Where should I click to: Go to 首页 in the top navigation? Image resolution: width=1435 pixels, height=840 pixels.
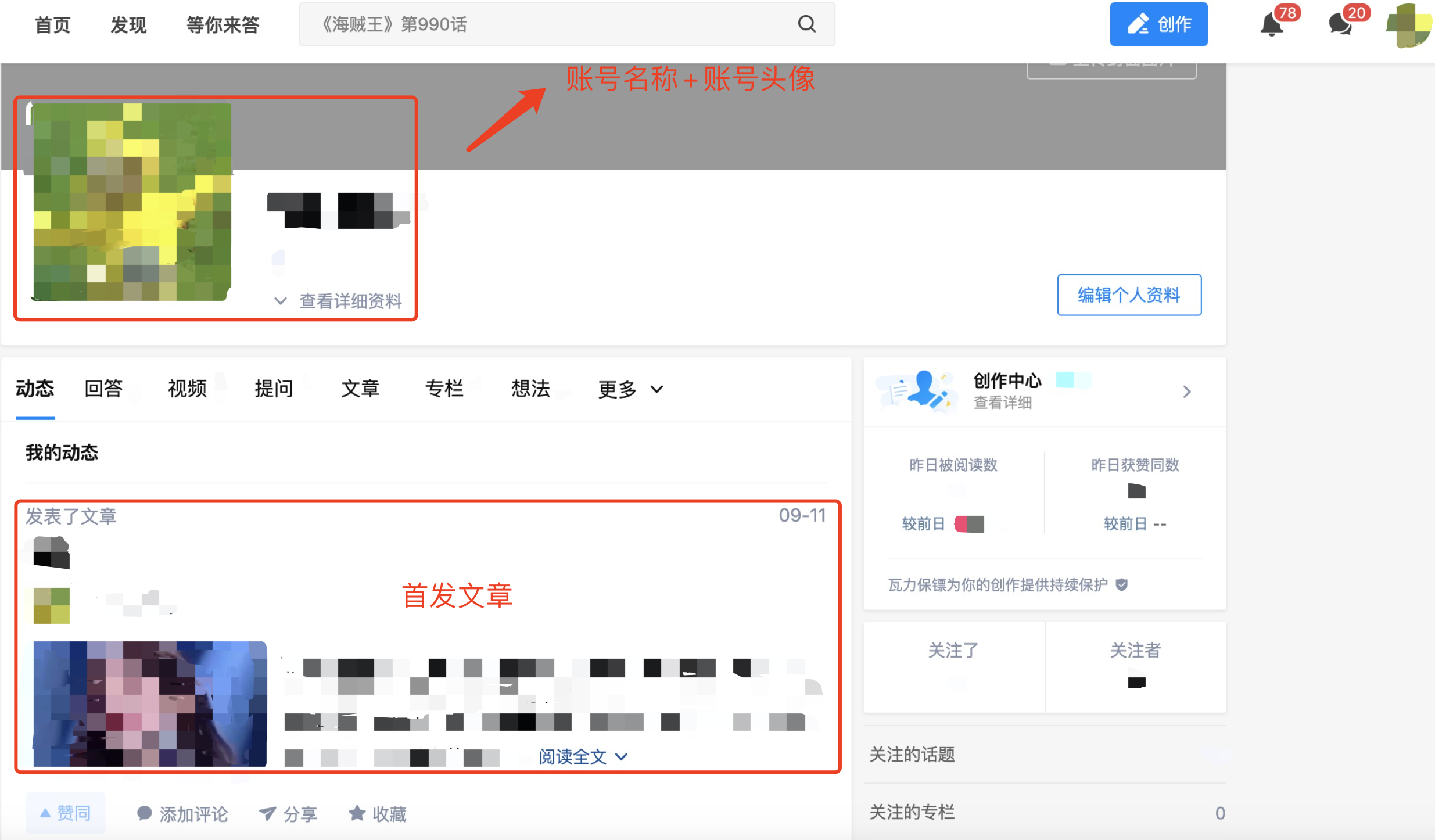(52, 25)
